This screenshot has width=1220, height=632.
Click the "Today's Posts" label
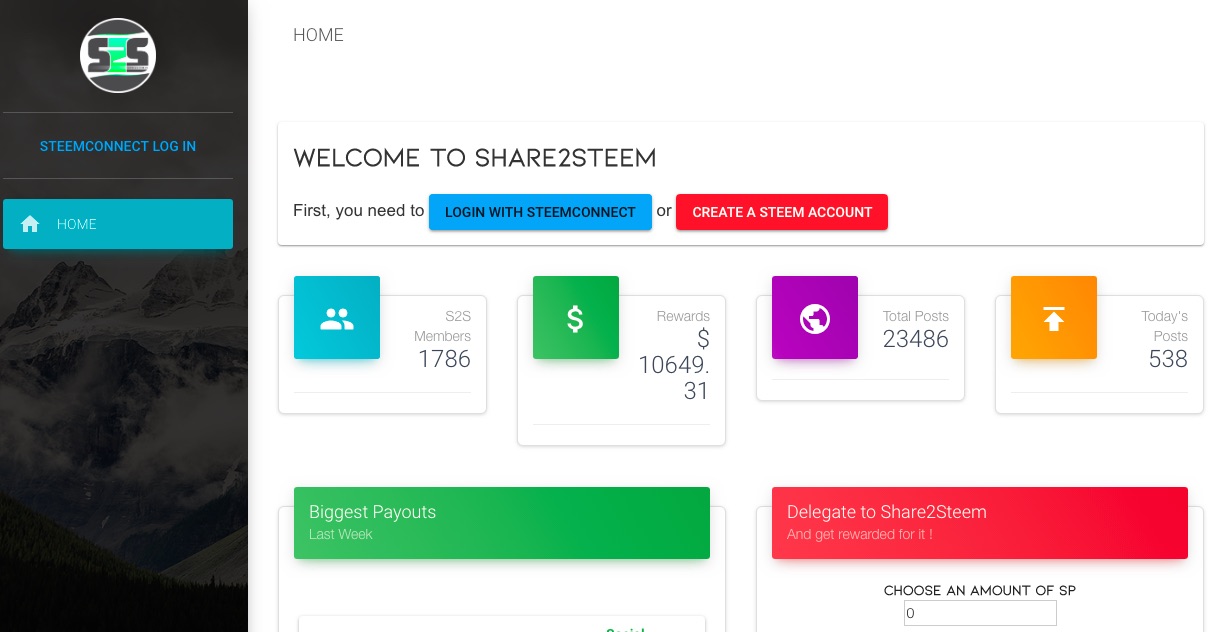[x=1165, y=326]
